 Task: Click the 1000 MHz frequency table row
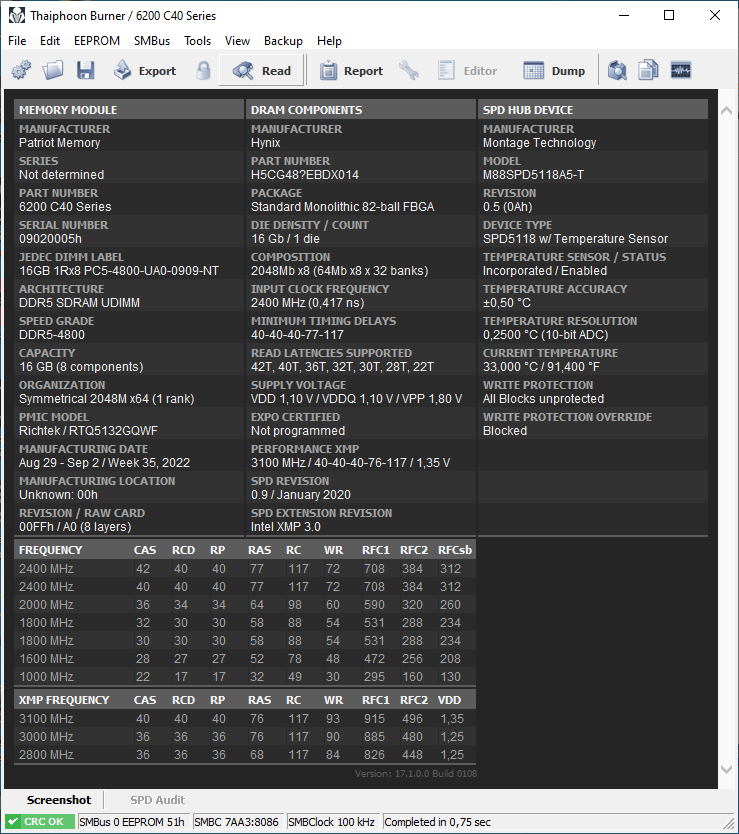245,677
